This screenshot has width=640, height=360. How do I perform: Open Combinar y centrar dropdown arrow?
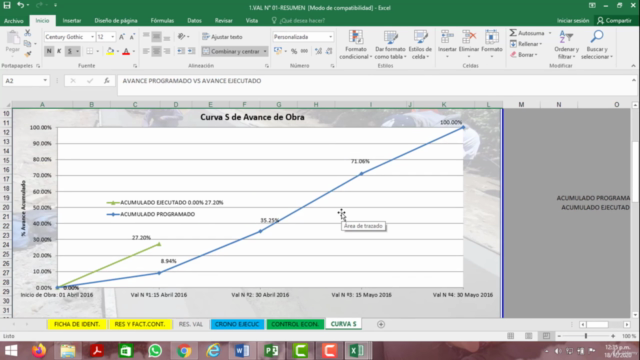pyautogui.click(x=265, y=51)
